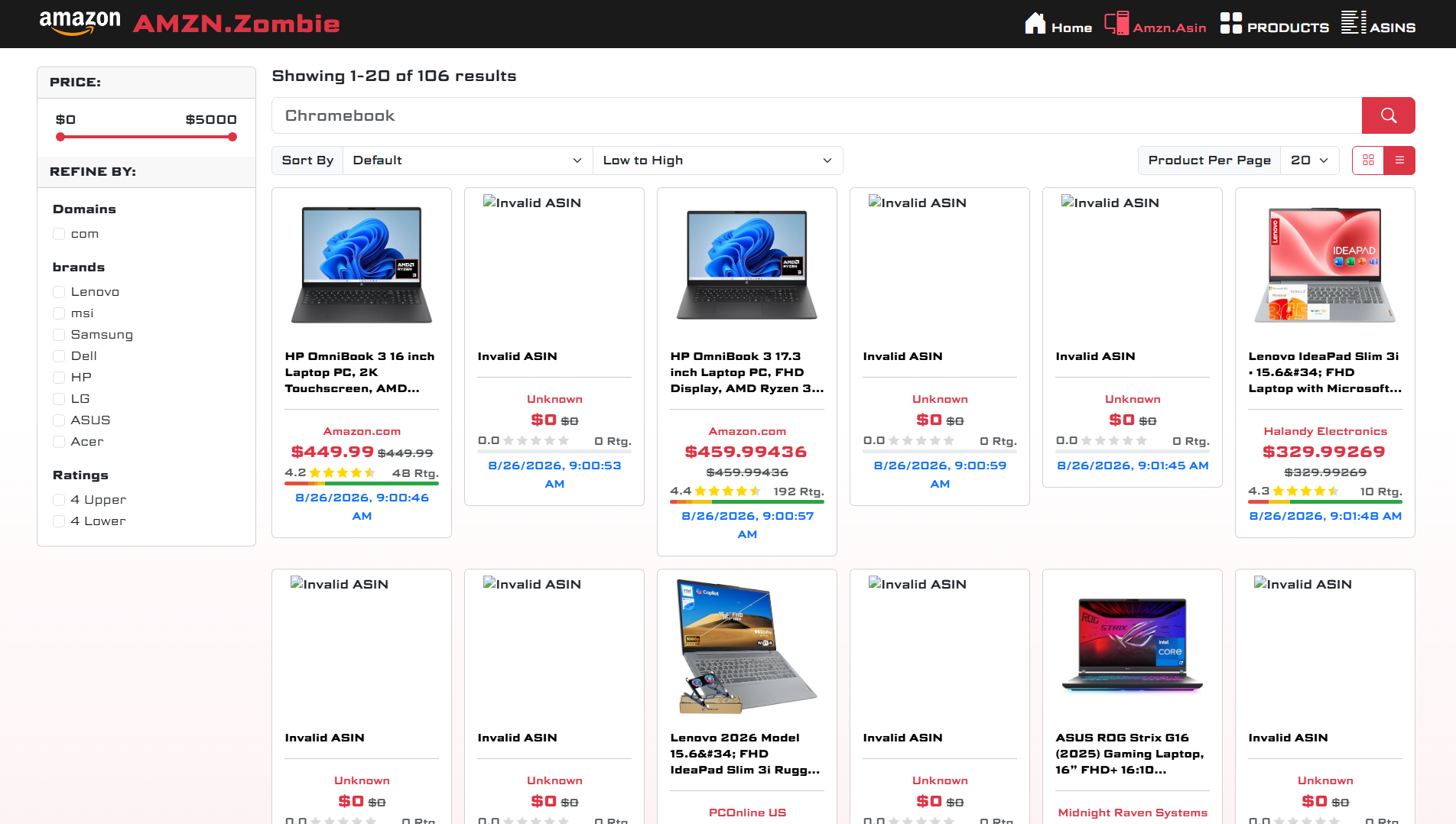Click the Halandy Electronics seller name
Image resolution: width=1456 pixels, height=824 pixels.
click(1325, 431)
